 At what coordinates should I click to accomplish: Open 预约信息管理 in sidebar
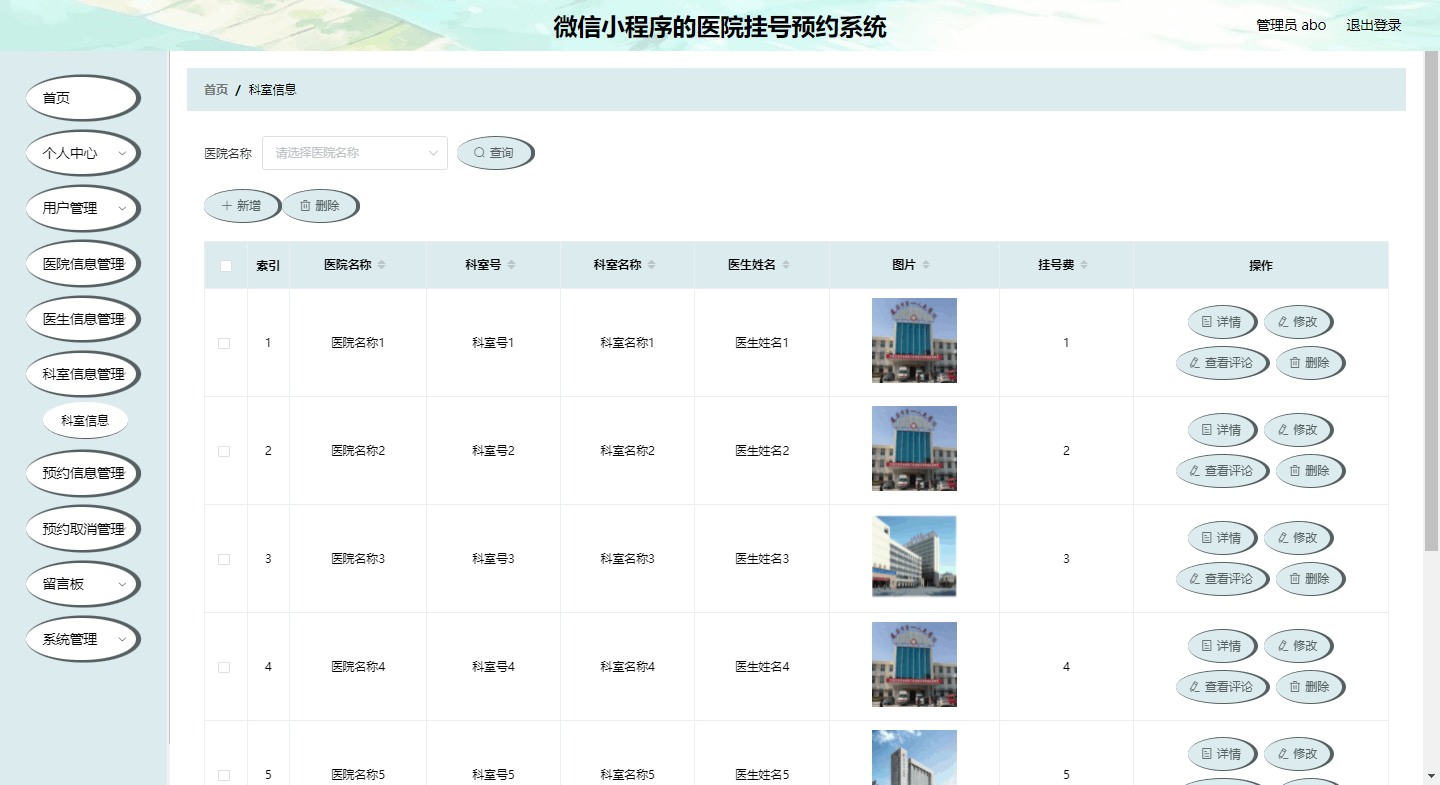[x=82, y=473]
